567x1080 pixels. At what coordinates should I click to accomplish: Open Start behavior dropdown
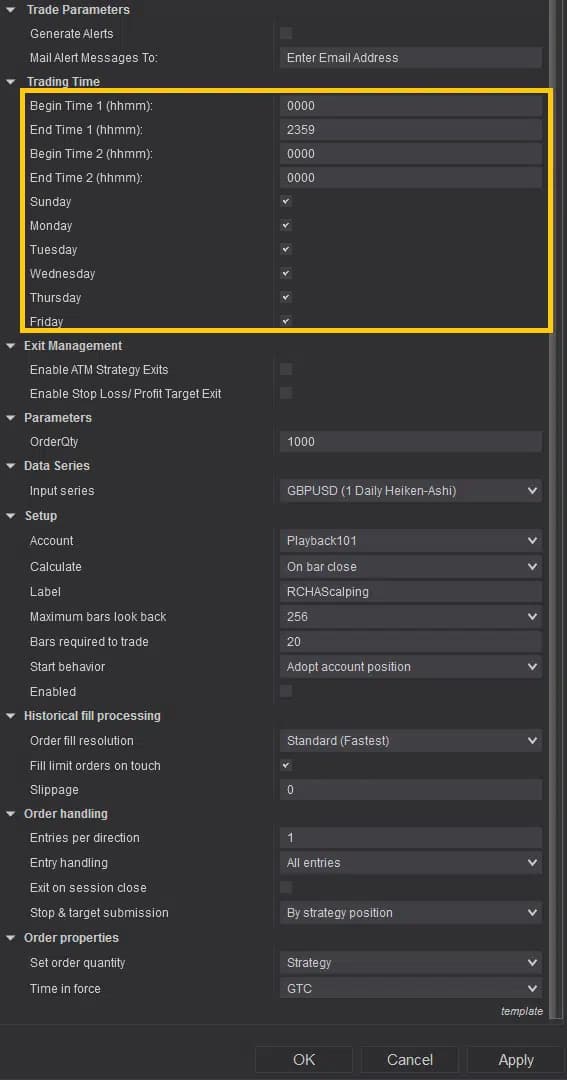coord(411,667)
